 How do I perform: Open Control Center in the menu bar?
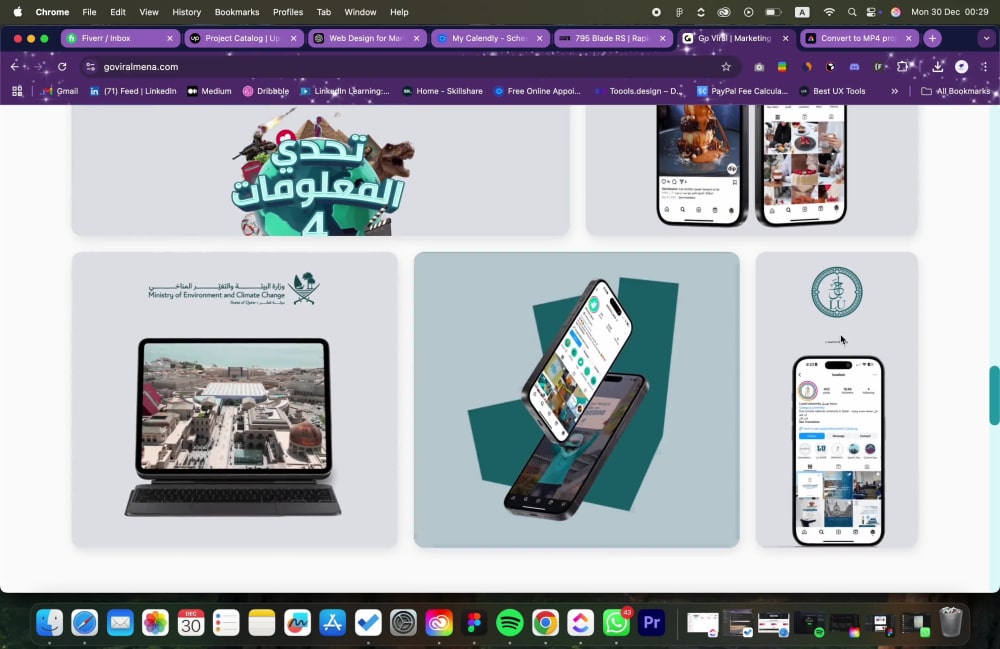(872, 11)
